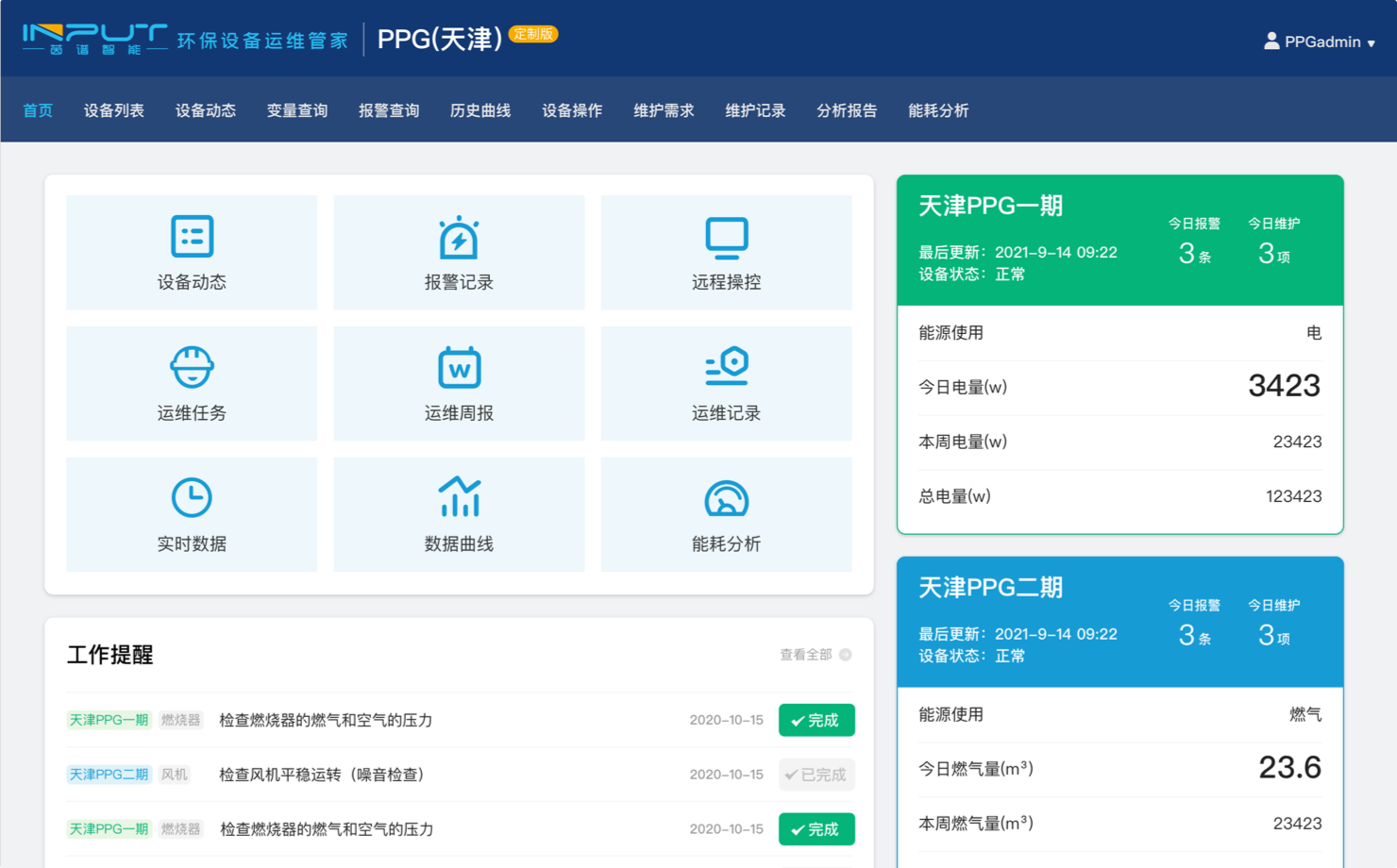The height and width of the screenshot is (868, 1397).
Task: Click 完成 on the first 燃烧器 task
Action: coord(816,720)
